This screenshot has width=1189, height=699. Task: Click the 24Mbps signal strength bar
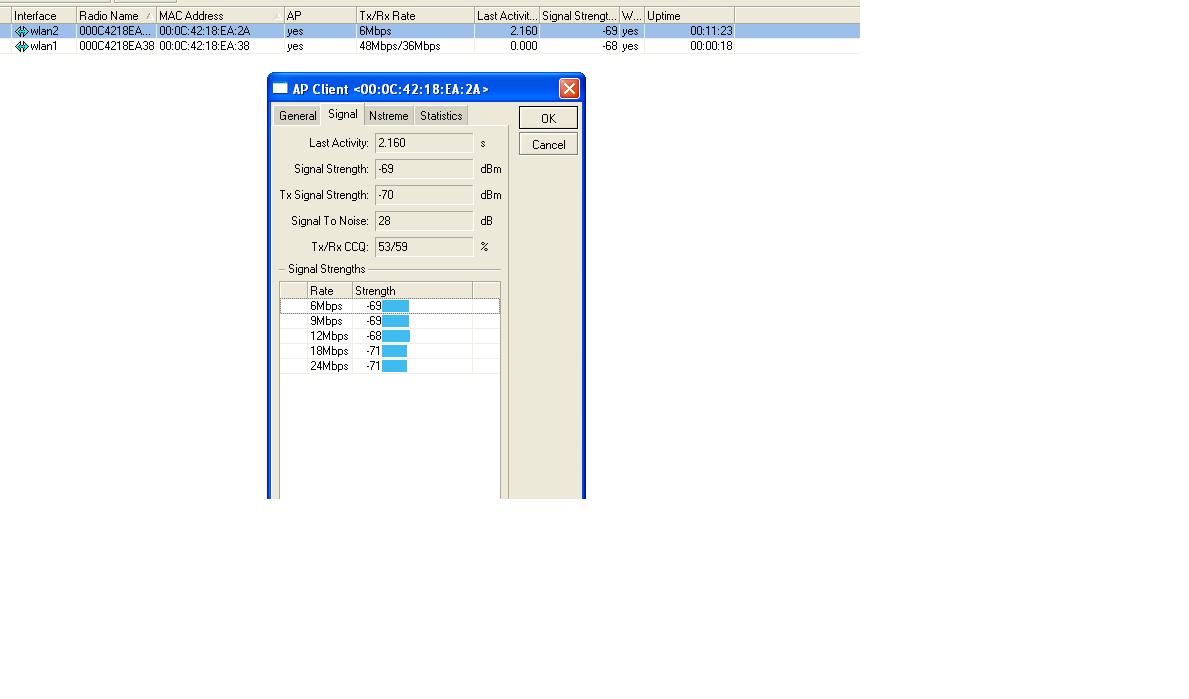tap(394, 366)
